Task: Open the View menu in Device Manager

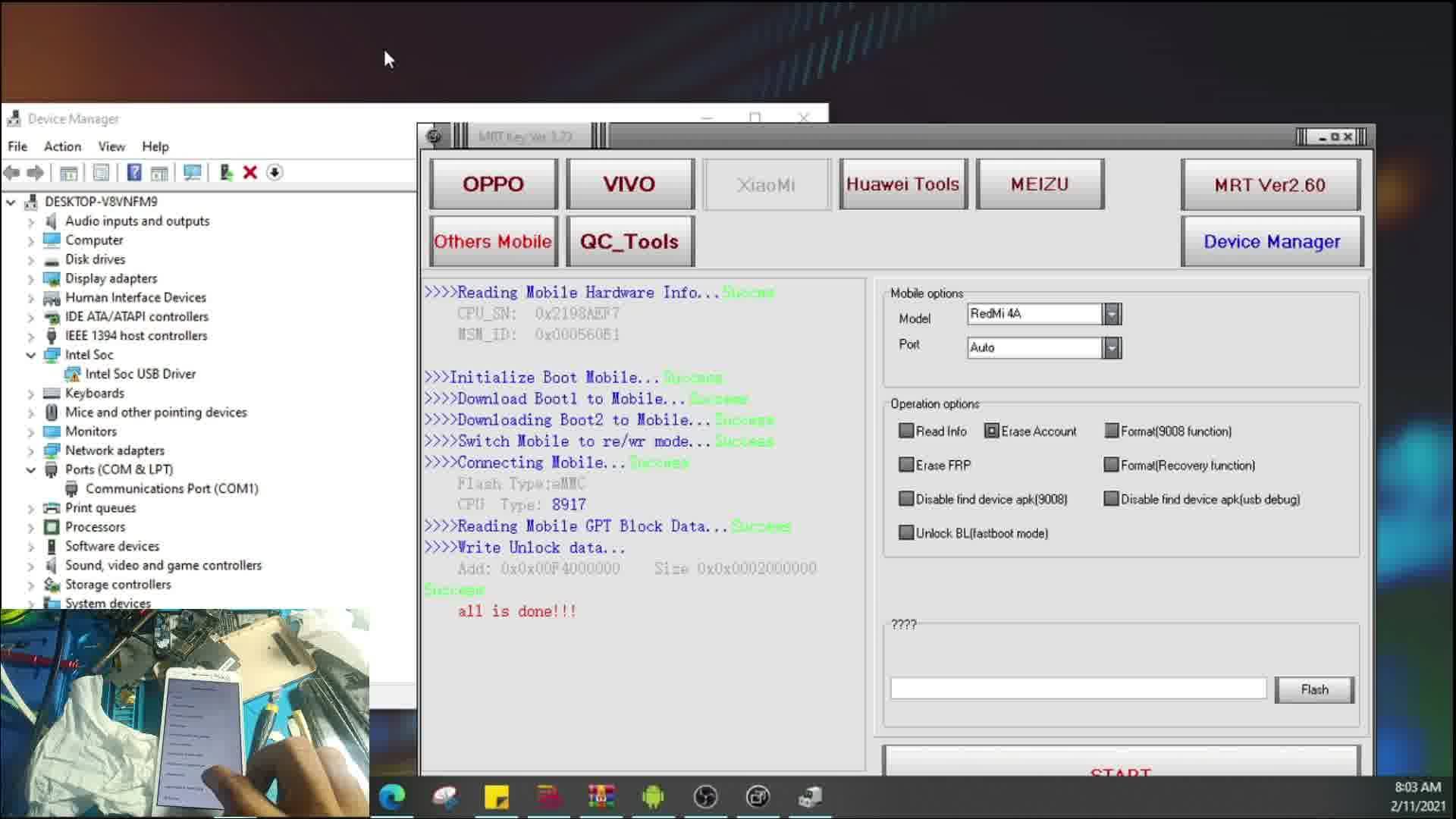Action: [111, 146]
